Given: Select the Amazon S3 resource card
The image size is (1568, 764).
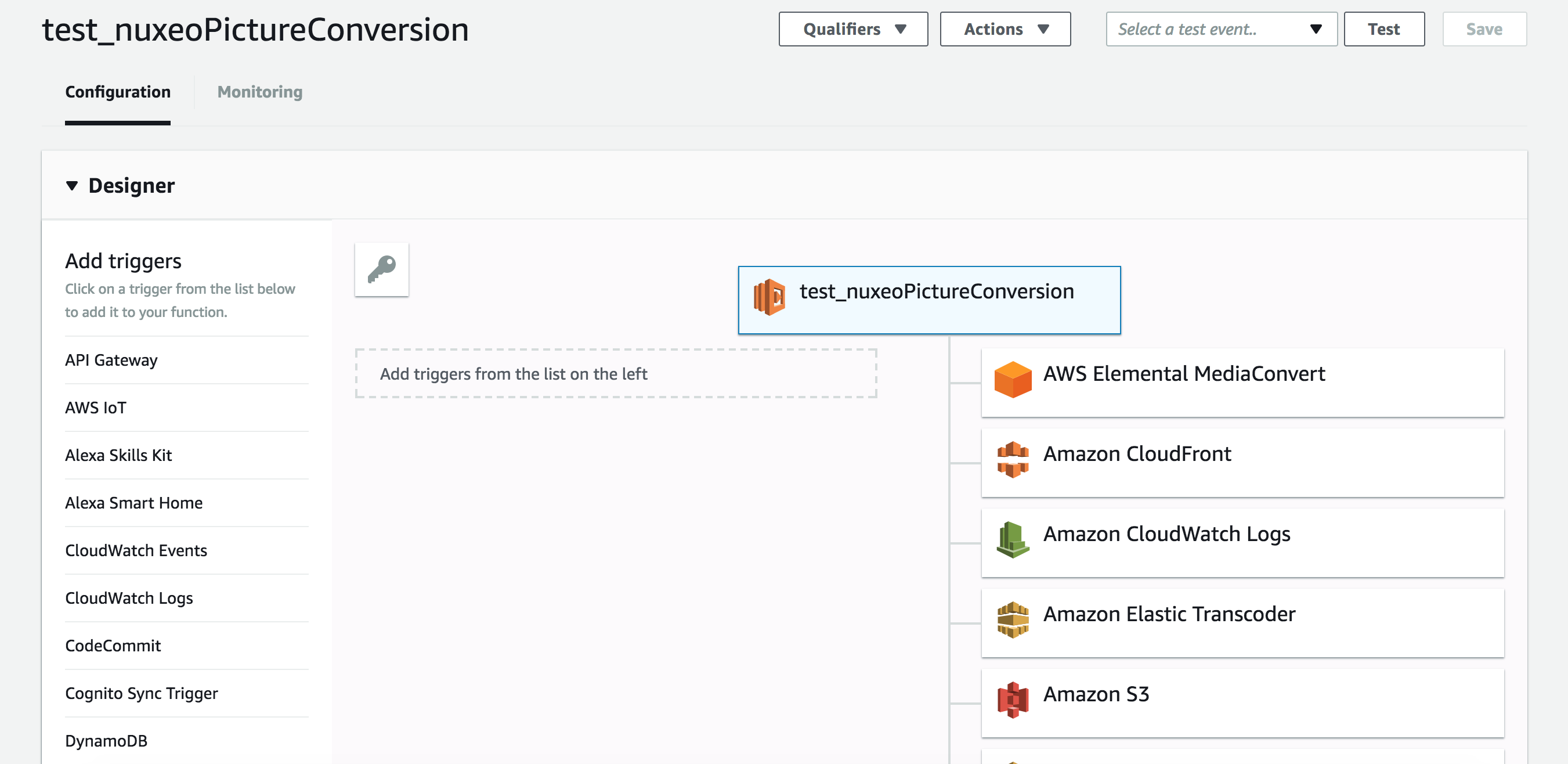Looking at the screenshot, I should click(1242, 703).
